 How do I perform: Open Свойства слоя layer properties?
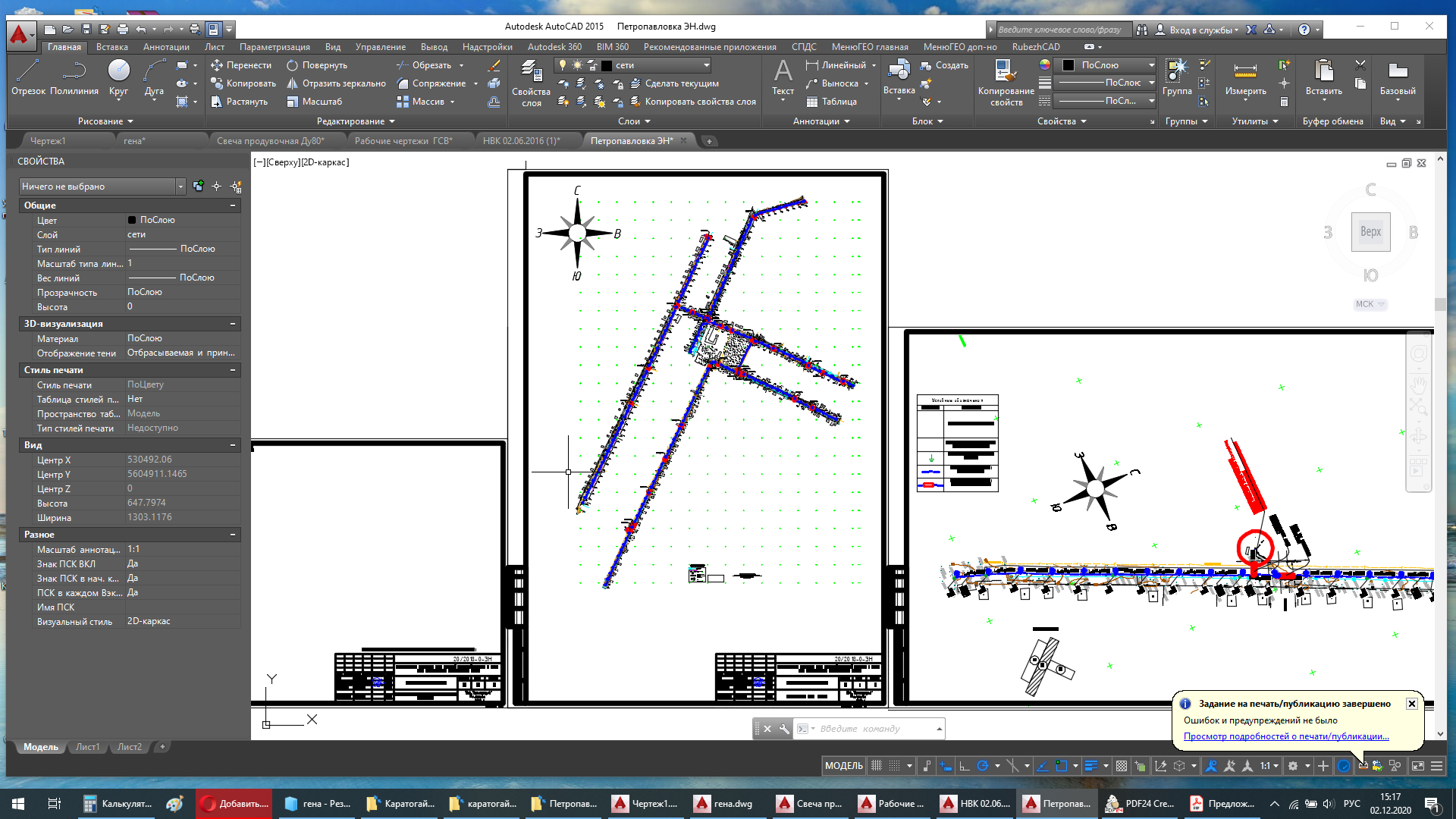point(531,83)
